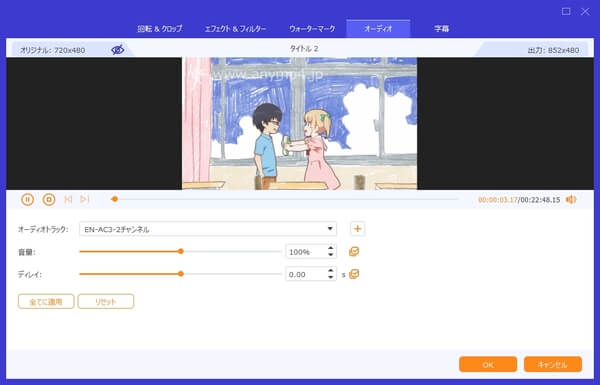Stop the video preview
Viewport: 600px width, 385px height.
[49, 199]
